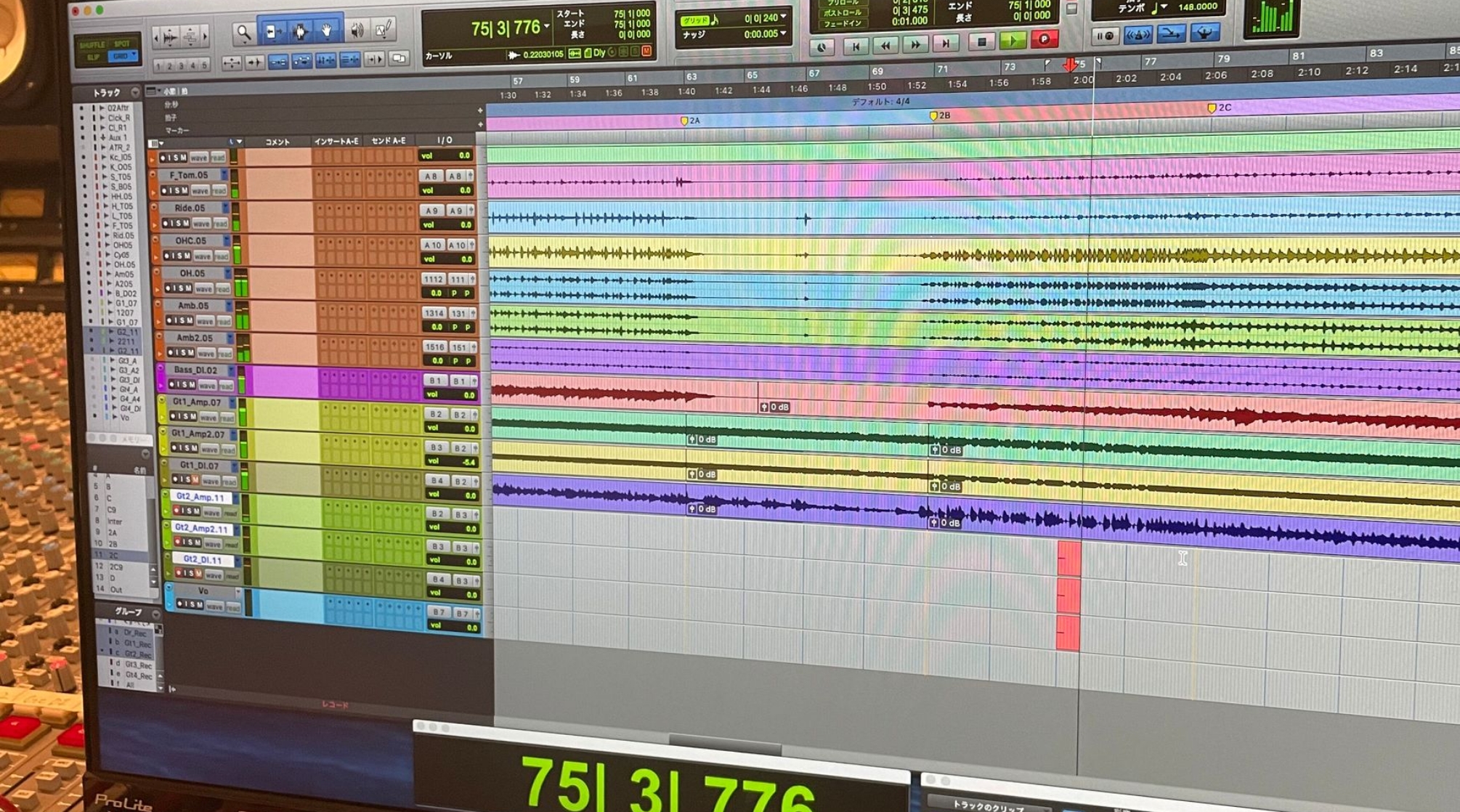
Task: Click Go to End transport button
Action: click(946, 44)
